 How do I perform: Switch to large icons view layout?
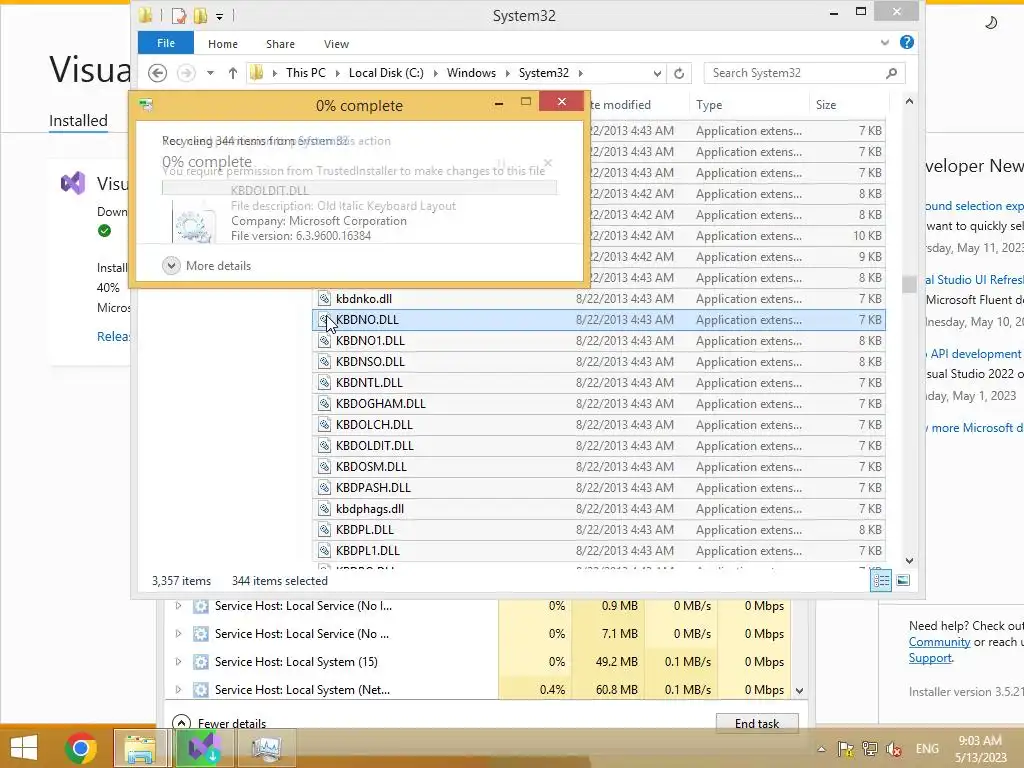coord(903,581)
